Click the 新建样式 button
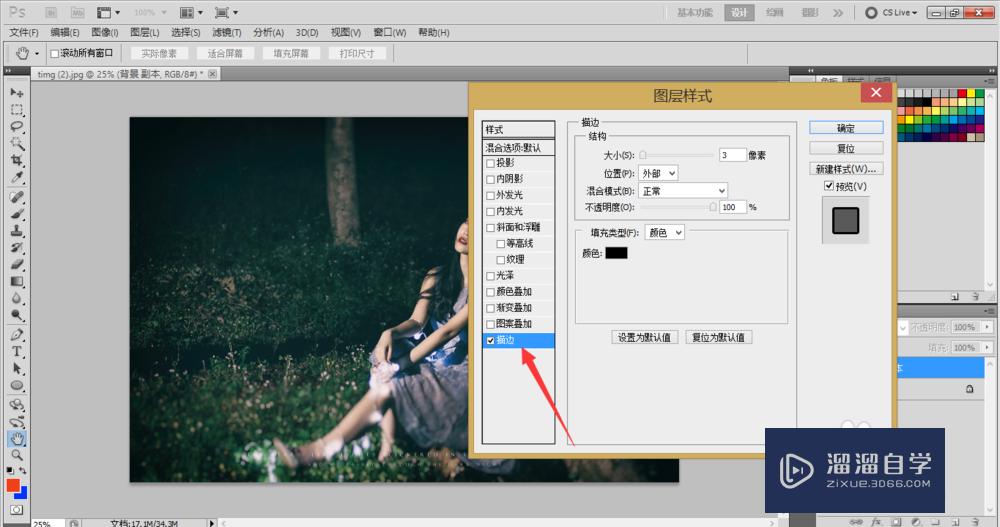 (846, 168)
